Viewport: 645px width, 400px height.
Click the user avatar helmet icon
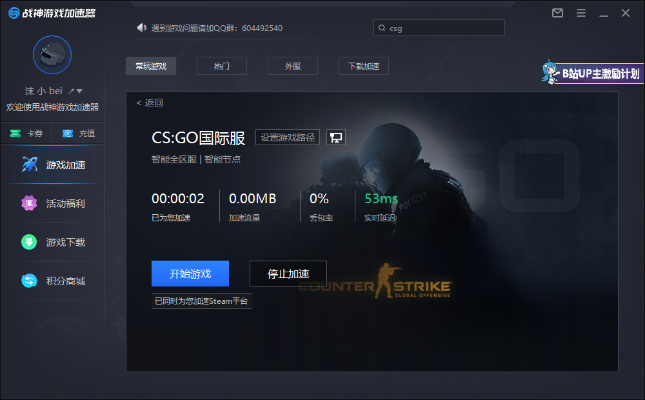52,56
